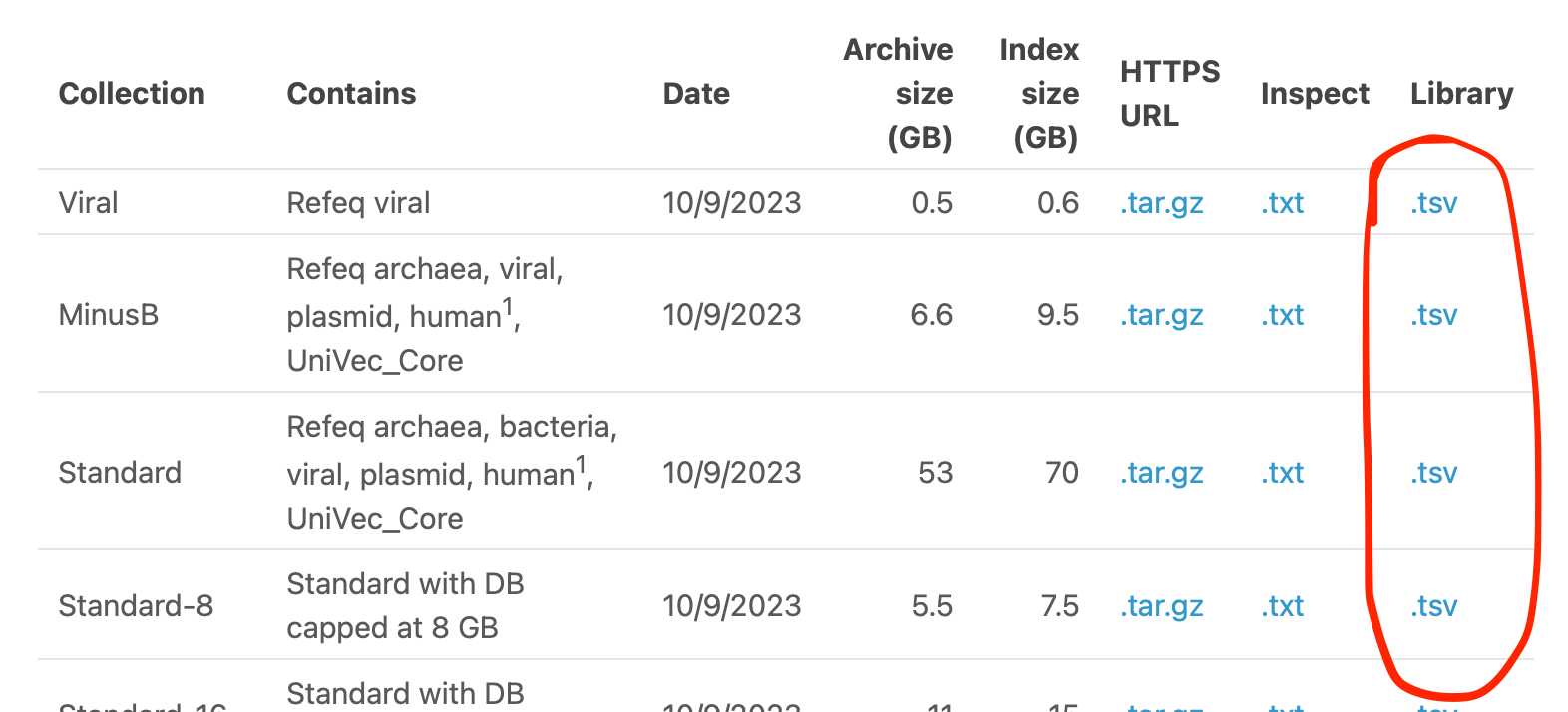
Task: Open the MinusB .tsv library link
Action: [1433, 315]
